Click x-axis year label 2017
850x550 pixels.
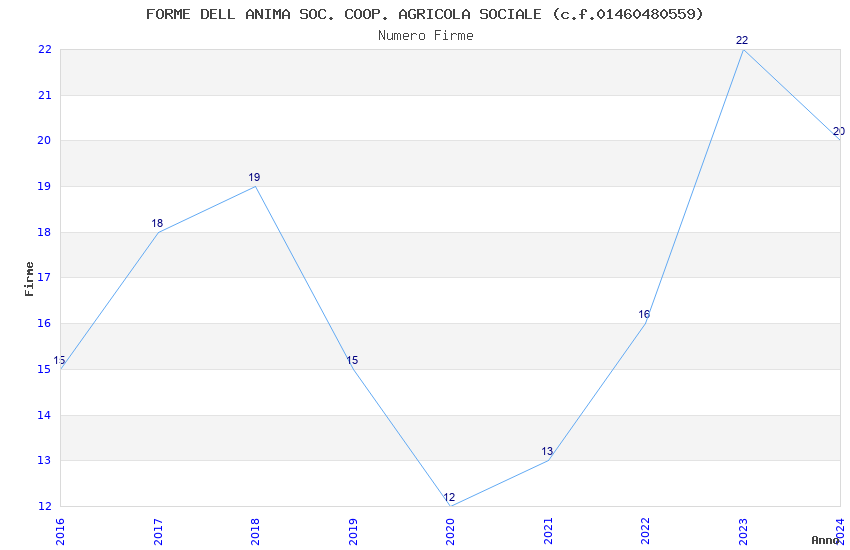coord(158,531)
